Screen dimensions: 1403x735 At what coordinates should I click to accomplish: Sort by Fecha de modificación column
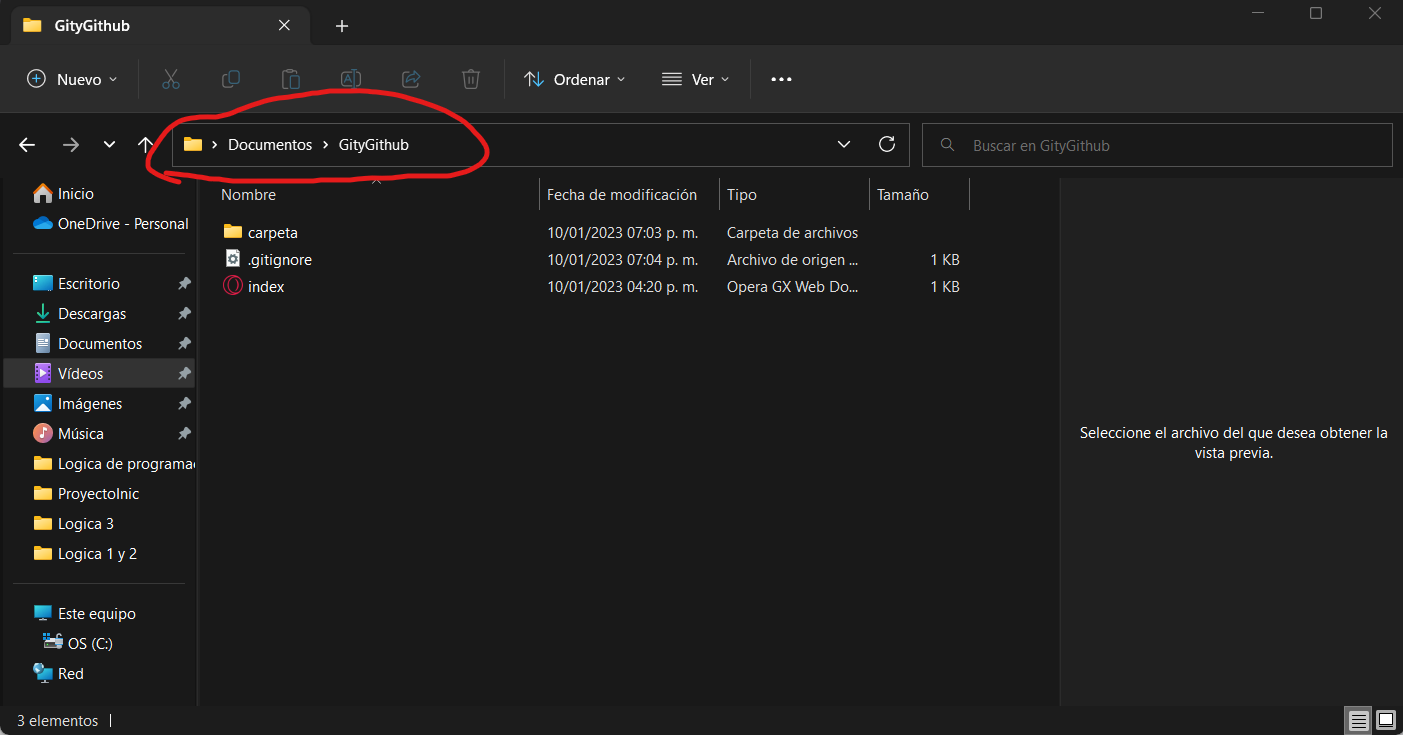coord(622,195)
